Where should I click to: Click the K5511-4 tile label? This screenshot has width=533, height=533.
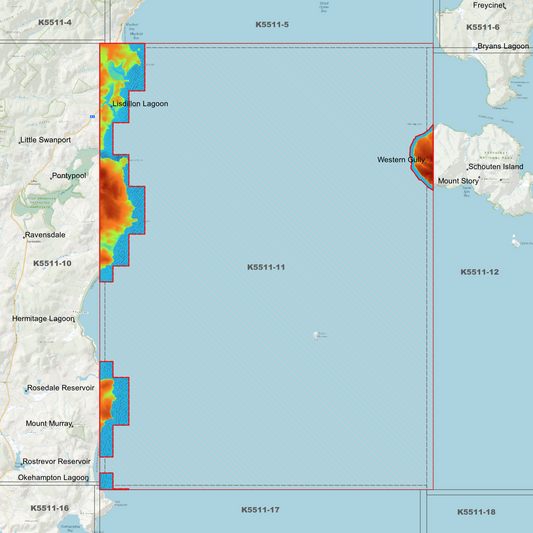point(55,22)
